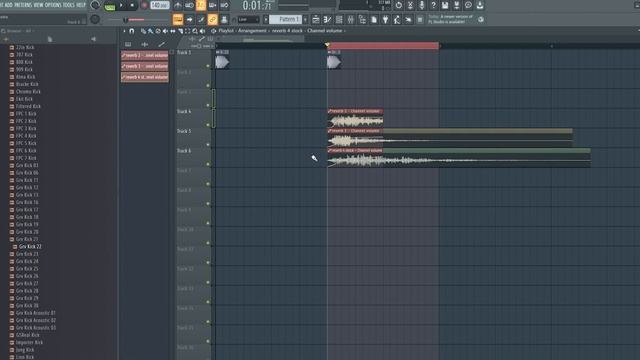Turn the main volume knob
This screenshot has width=640, height=360.
click(95, 5)
